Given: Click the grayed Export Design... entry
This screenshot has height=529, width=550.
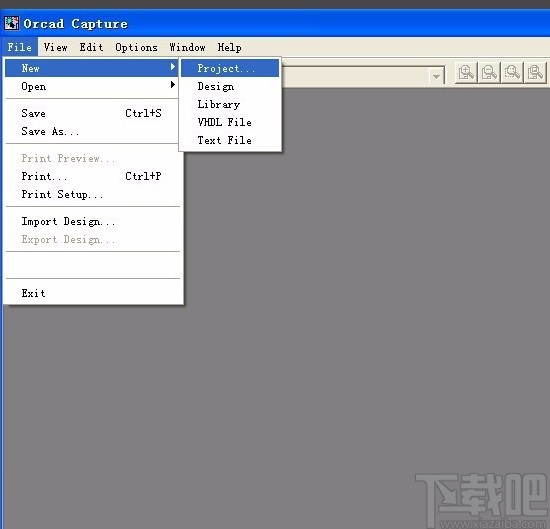Looking at the screenshot, I should [92, 239].
